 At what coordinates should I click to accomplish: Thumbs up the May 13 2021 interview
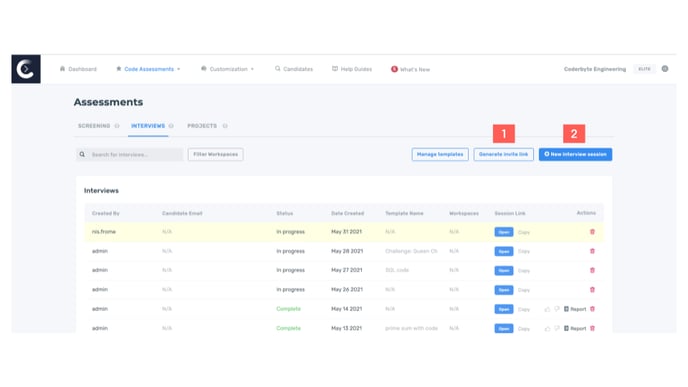click(547, 329)
